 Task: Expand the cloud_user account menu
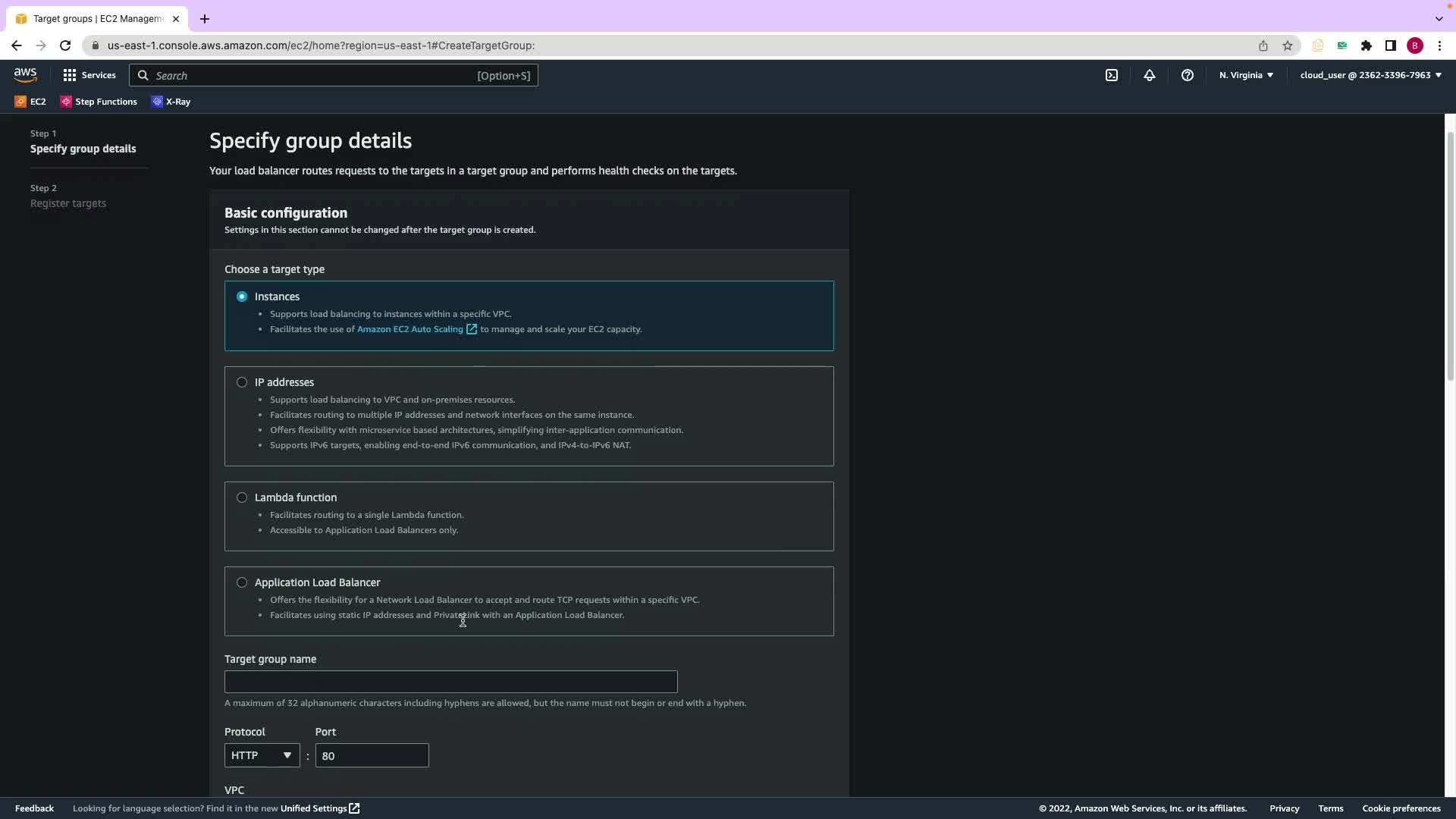(1370, 75)
